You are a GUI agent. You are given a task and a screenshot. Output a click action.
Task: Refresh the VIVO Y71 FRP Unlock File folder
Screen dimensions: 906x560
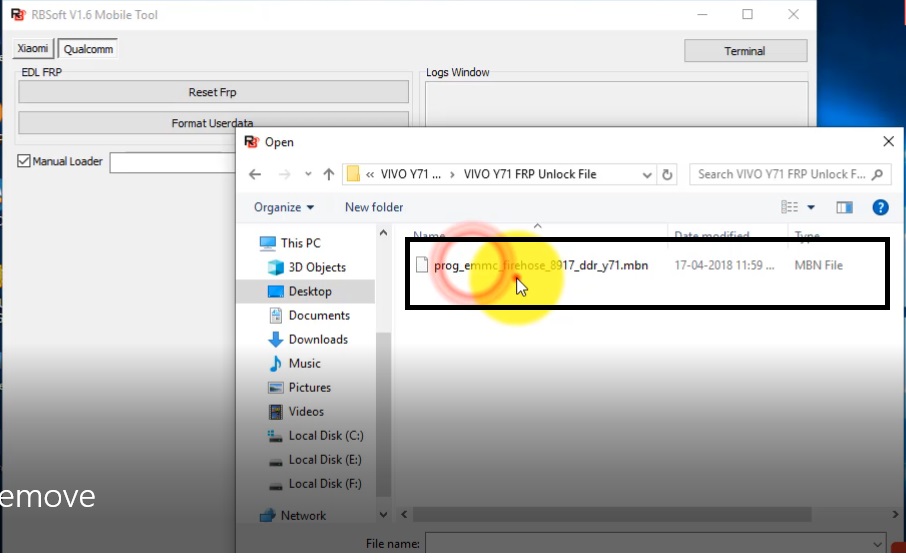click(667, 175)
